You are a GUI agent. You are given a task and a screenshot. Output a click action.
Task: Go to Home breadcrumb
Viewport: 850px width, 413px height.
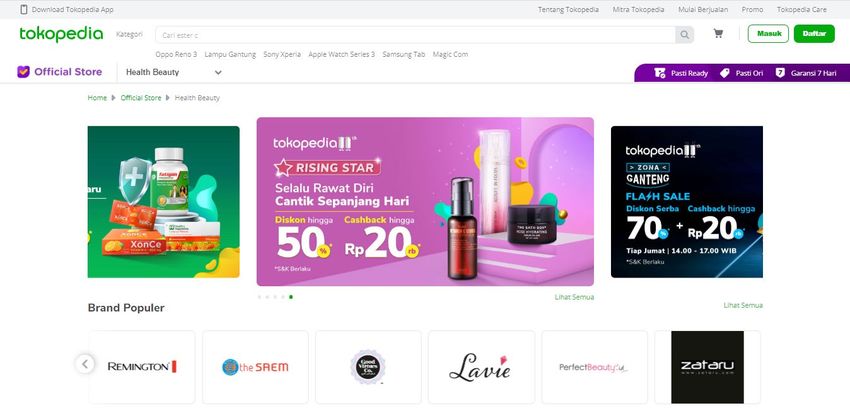tap(97, 98)
